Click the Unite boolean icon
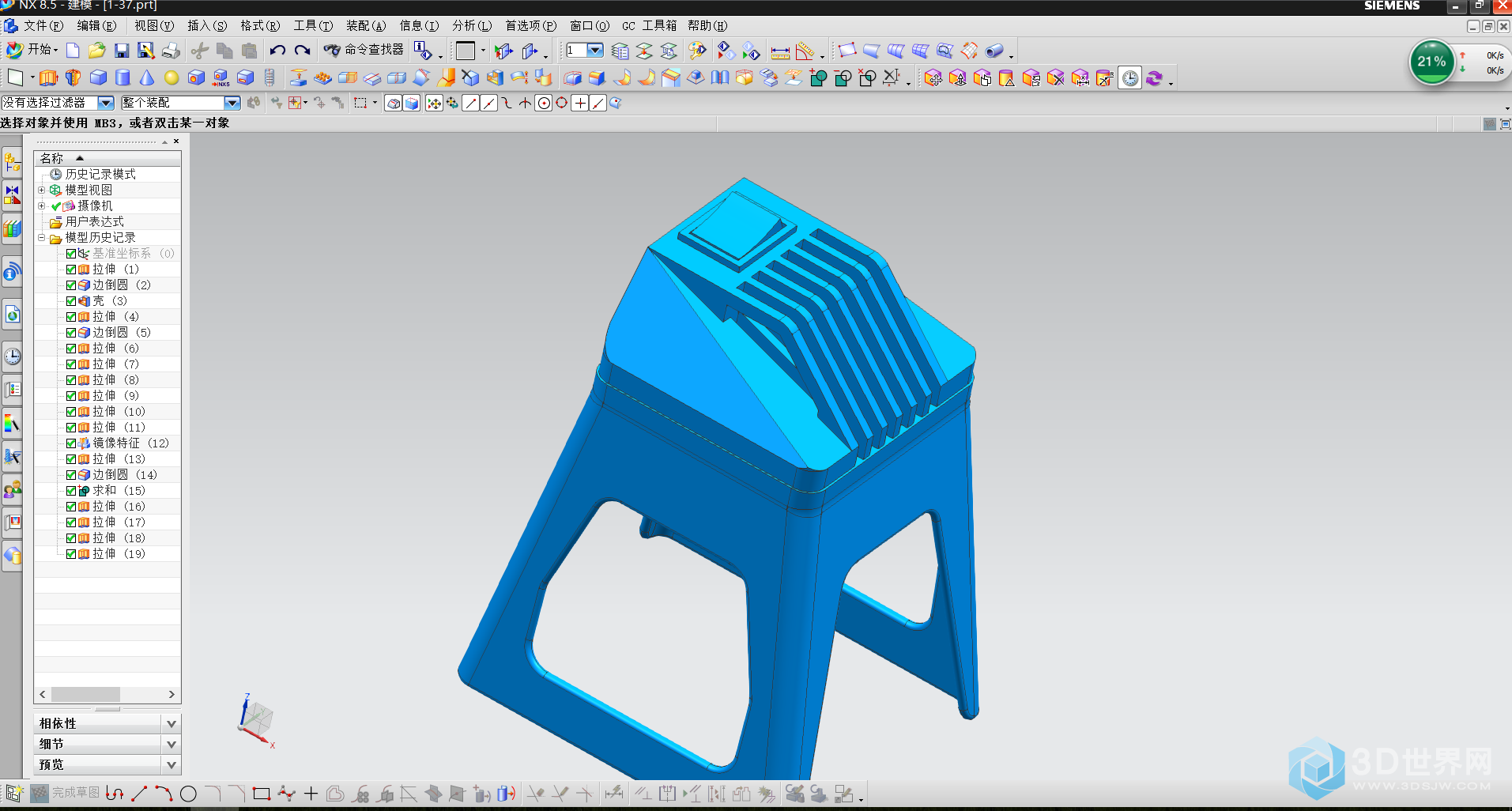1512x811 pixels. pos(818,77)
